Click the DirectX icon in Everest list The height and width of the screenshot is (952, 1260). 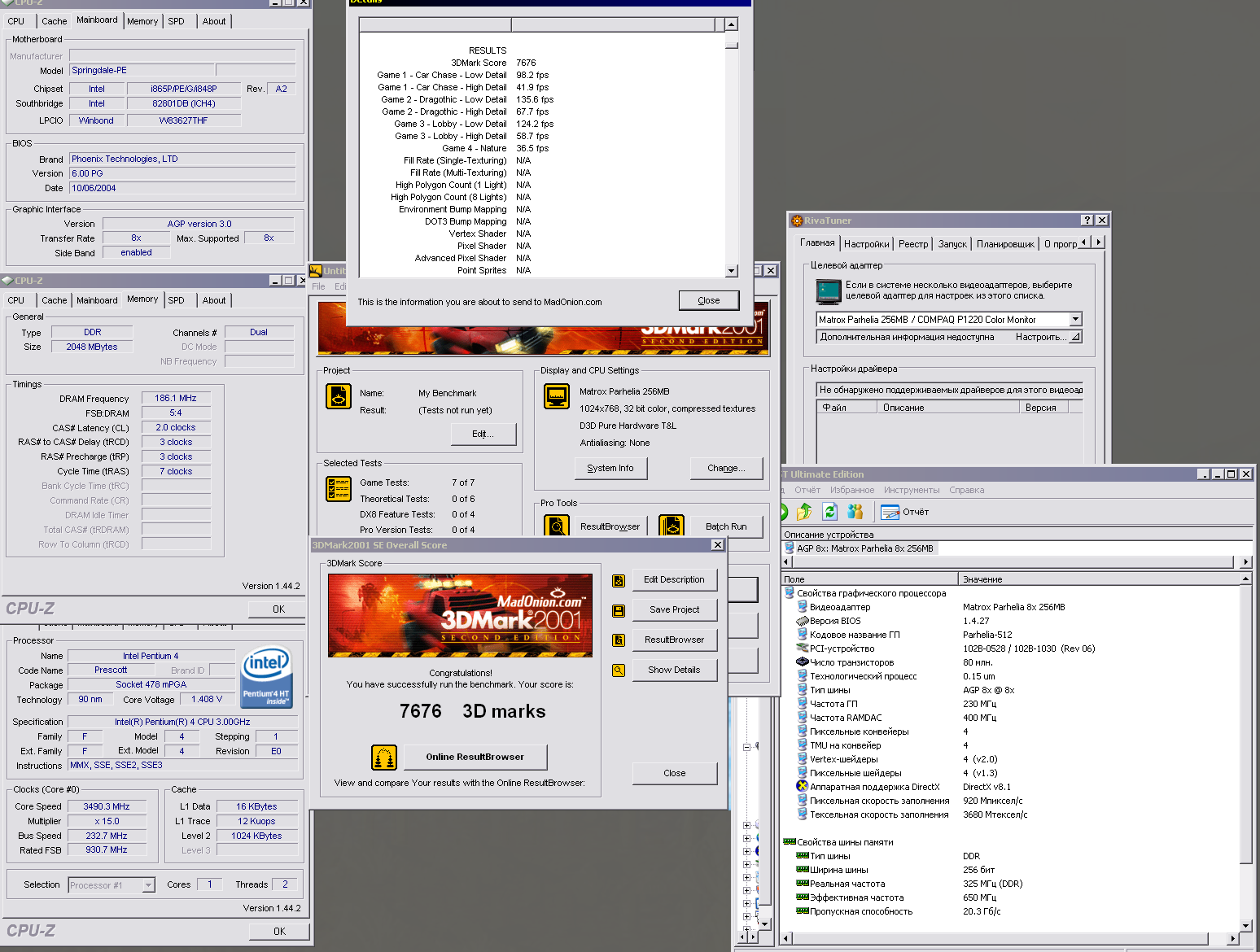pos(802,787)
